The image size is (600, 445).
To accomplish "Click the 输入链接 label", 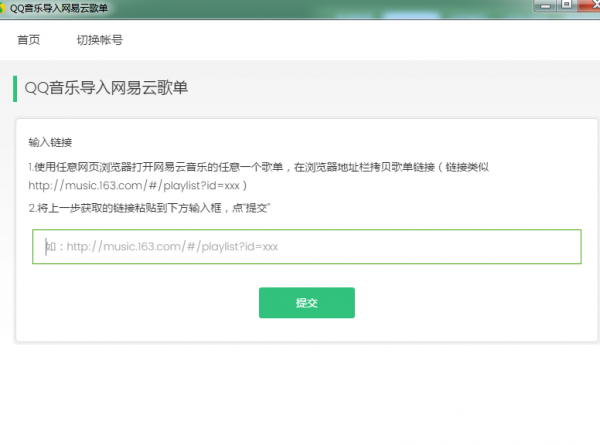I will 50,142.
